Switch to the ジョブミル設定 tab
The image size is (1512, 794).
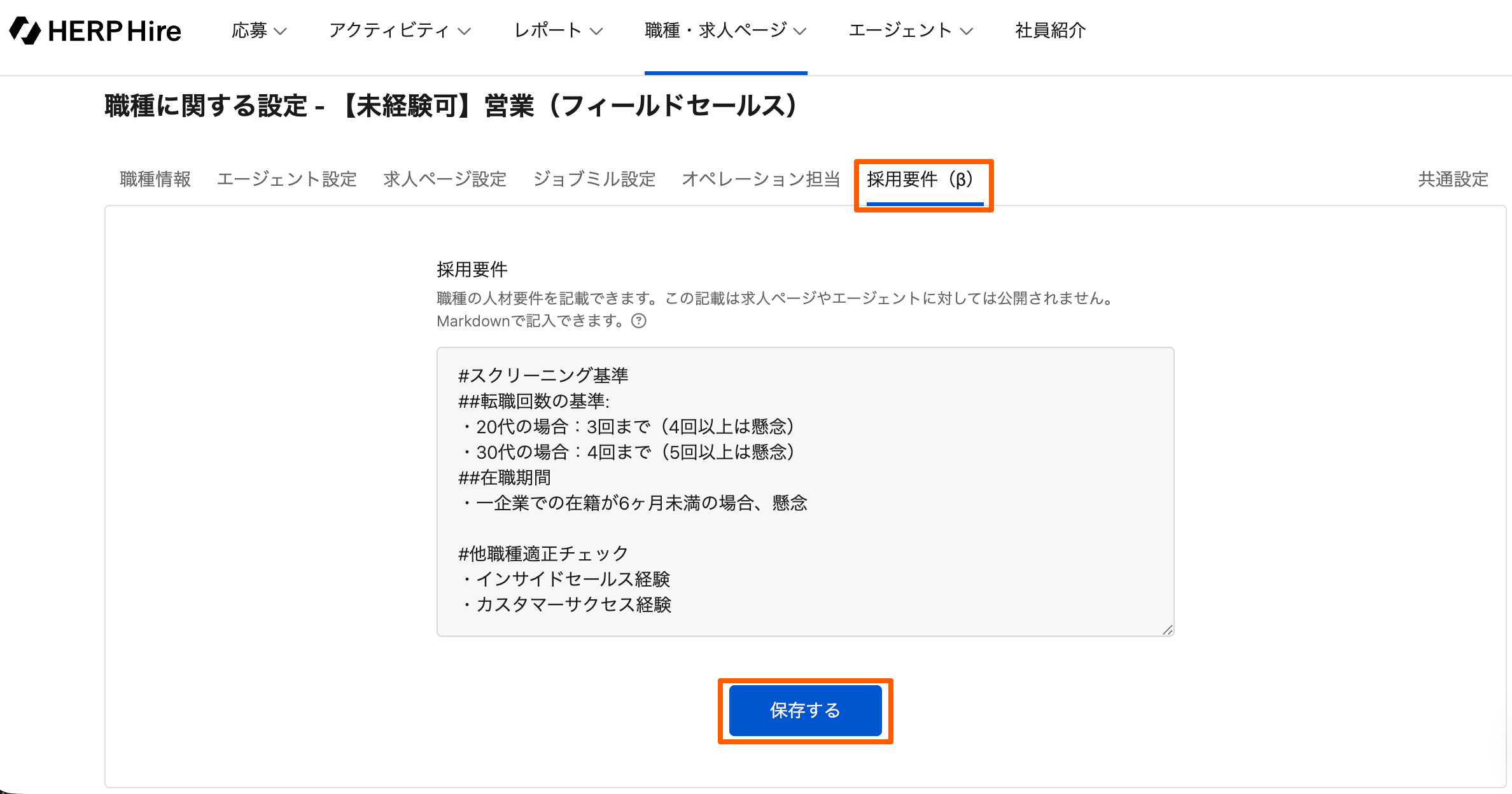point(594,179)
